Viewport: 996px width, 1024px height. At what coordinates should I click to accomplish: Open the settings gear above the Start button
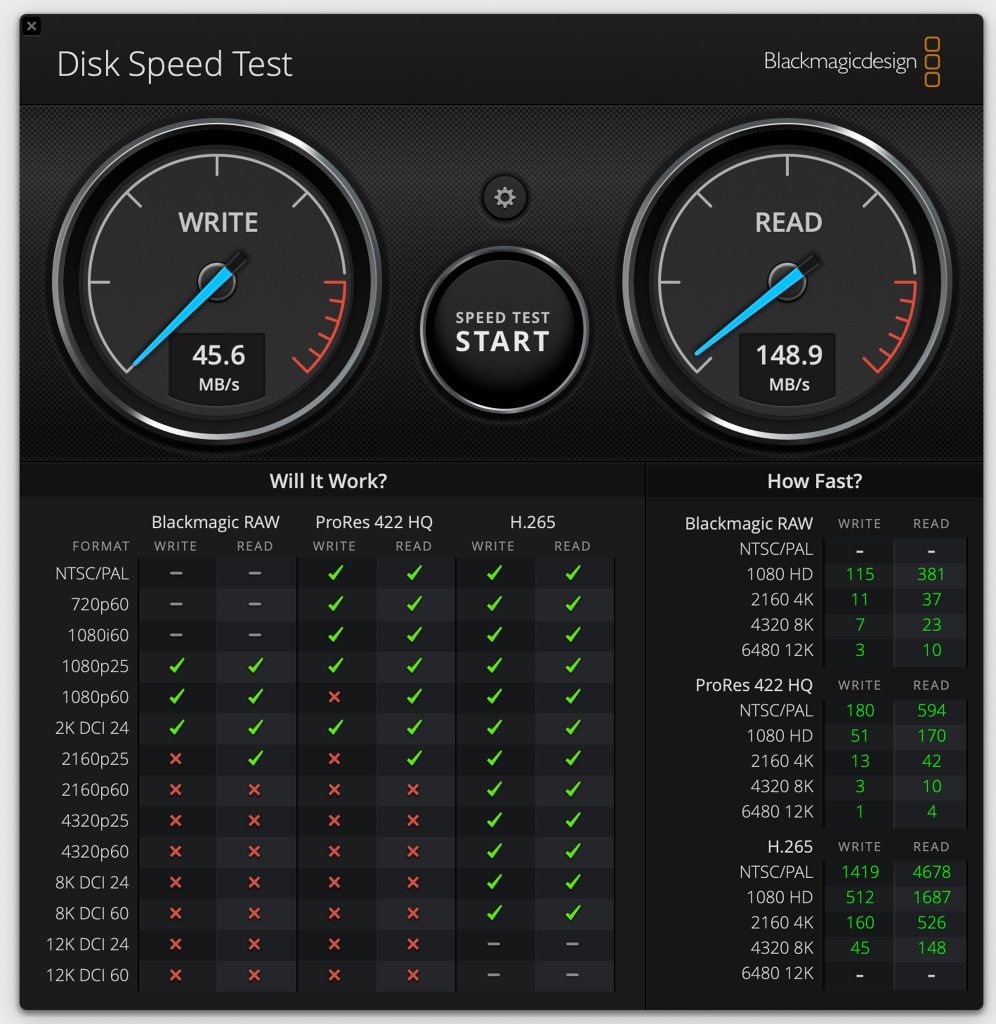pos(504,197)
